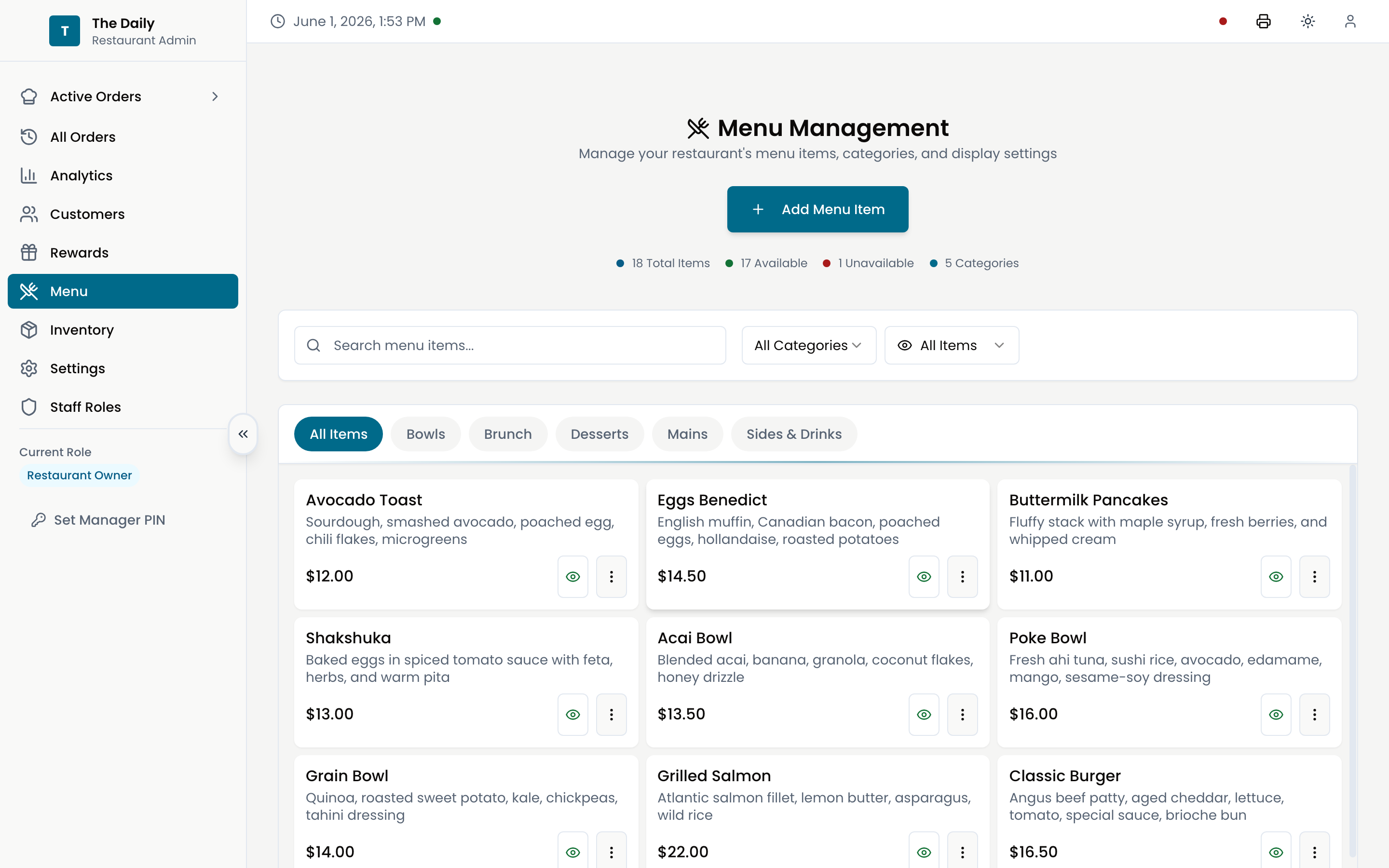1389x868 pixels.
Task: Open more options for Eggs Benedict
Action: [x=963, y=576]
